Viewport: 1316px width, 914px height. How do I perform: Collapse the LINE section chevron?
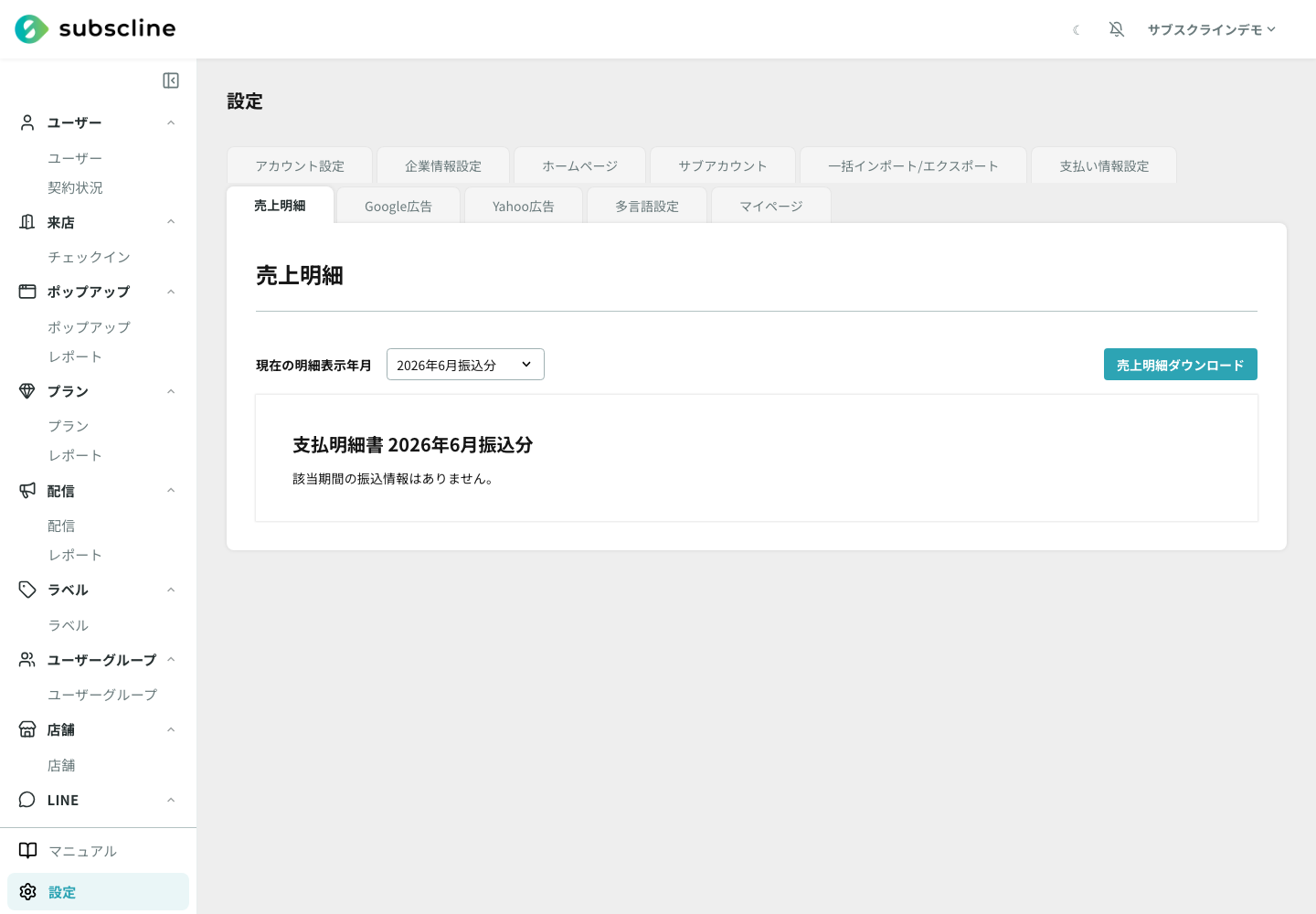coord(171,800)
